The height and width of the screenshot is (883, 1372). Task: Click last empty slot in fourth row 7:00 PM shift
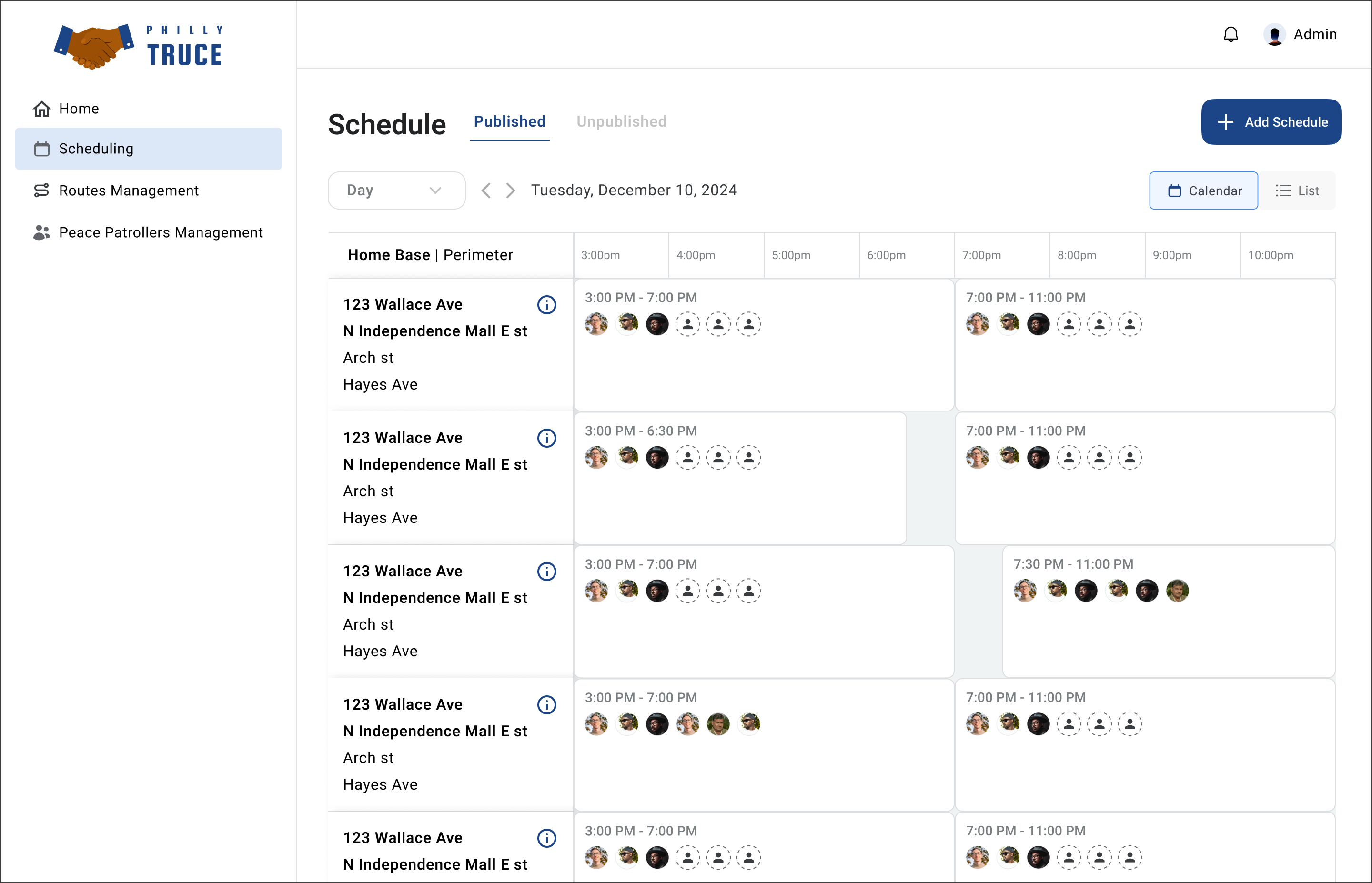coord(1130,724)
